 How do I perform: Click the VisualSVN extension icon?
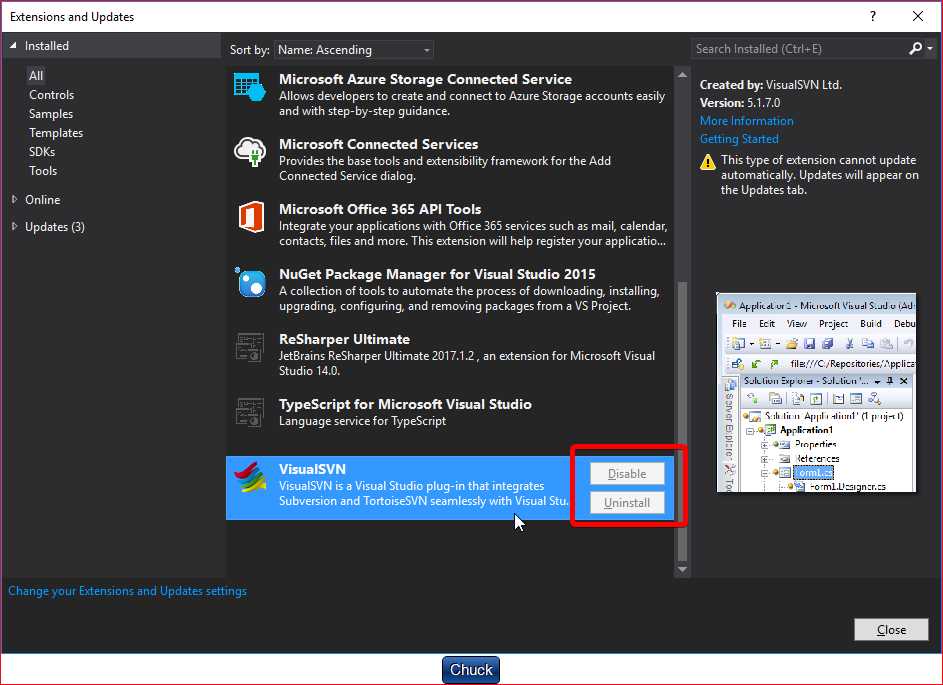pos(251,477)
